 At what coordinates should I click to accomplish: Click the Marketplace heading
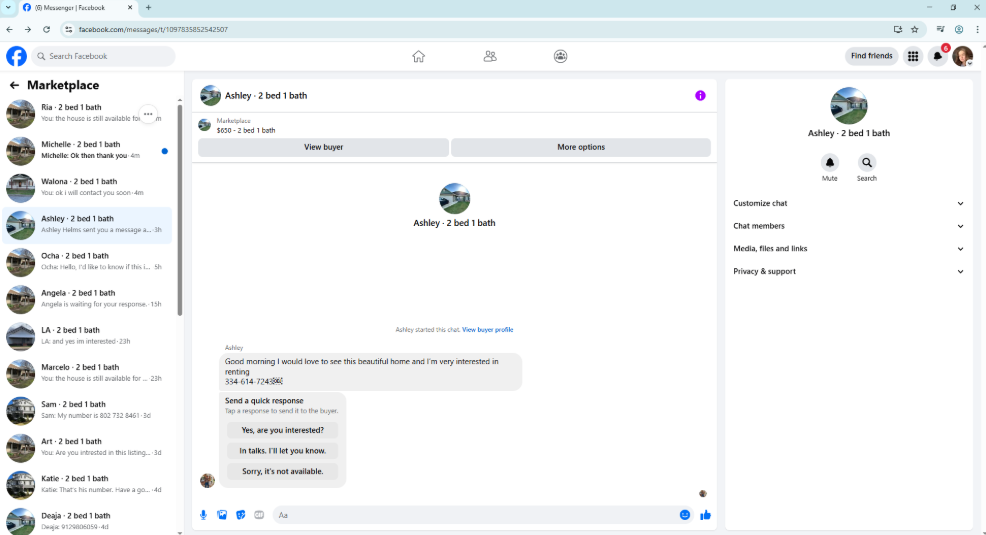[63, 85]
